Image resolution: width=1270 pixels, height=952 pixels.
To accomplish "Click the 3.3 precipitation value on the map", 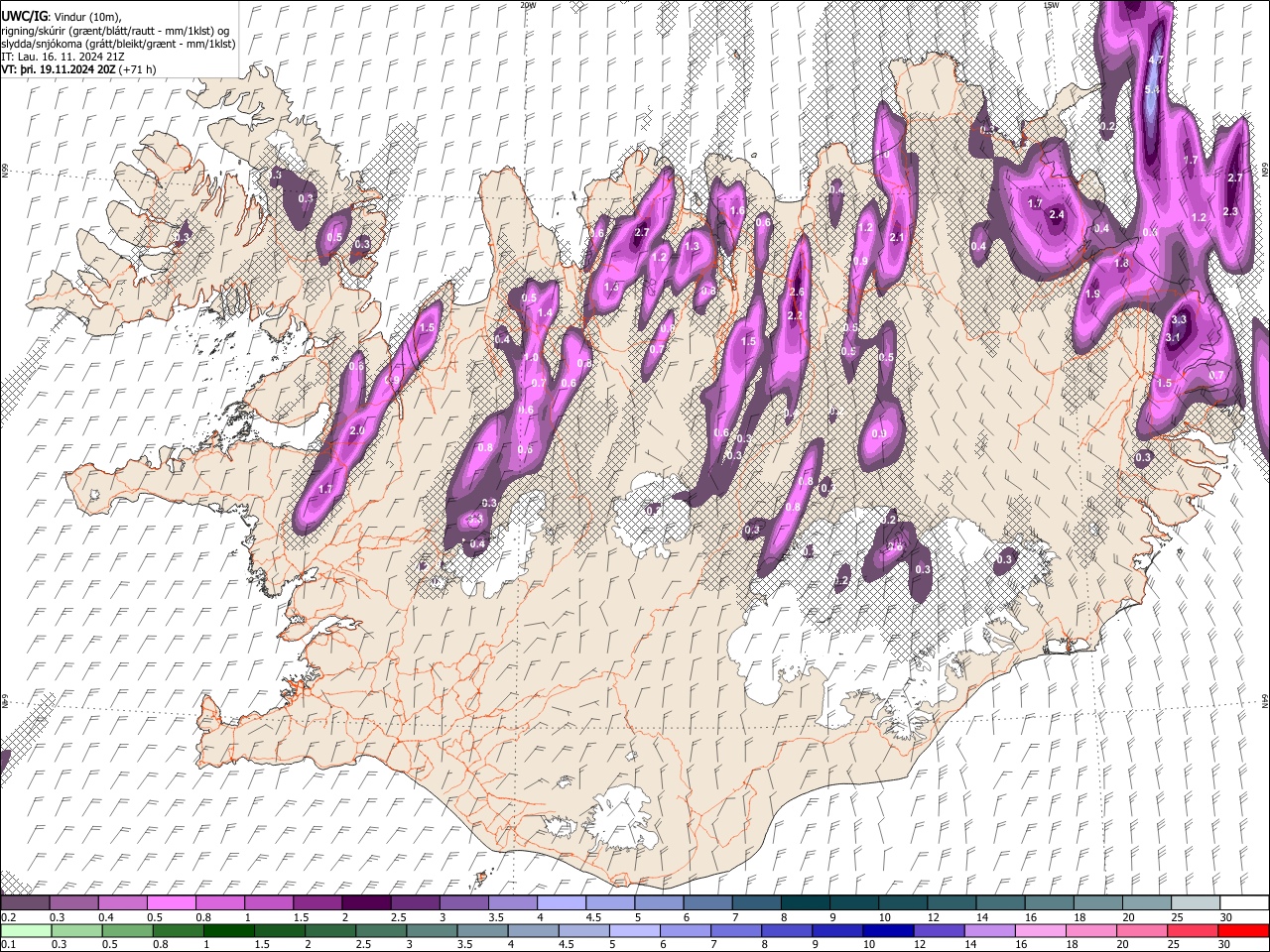I will click(1179, 320).
